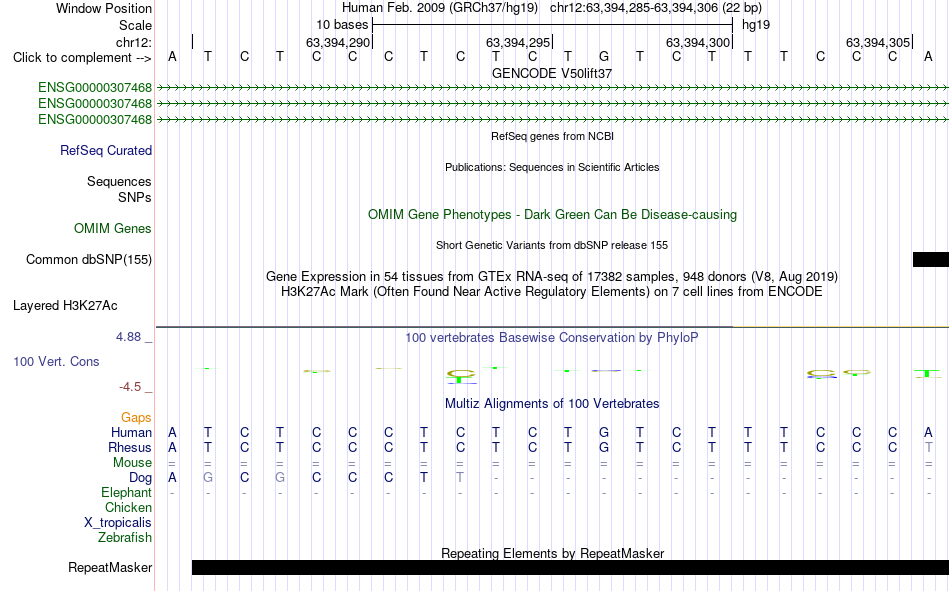Select the SNPs track label
The width and height of the screenshot is (950, 591).
point(135,197)
